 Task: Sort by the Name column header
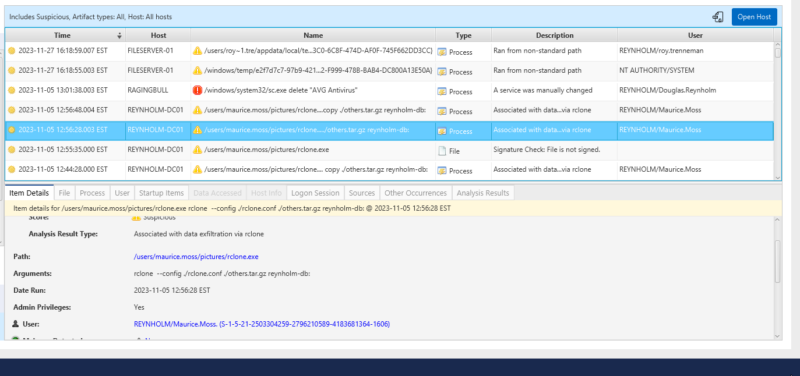(313, 36)
